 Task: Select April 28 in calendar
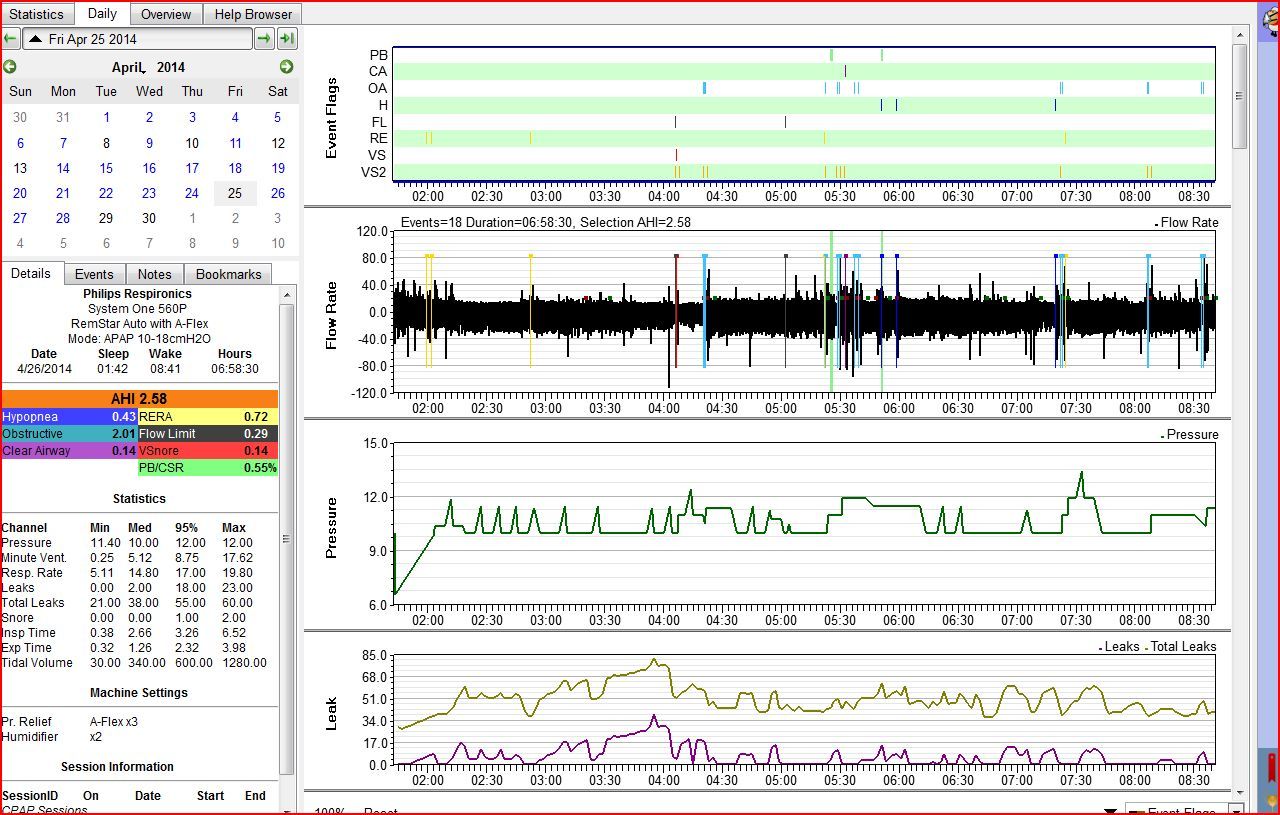pyautogui.click(x=63, y=218)
